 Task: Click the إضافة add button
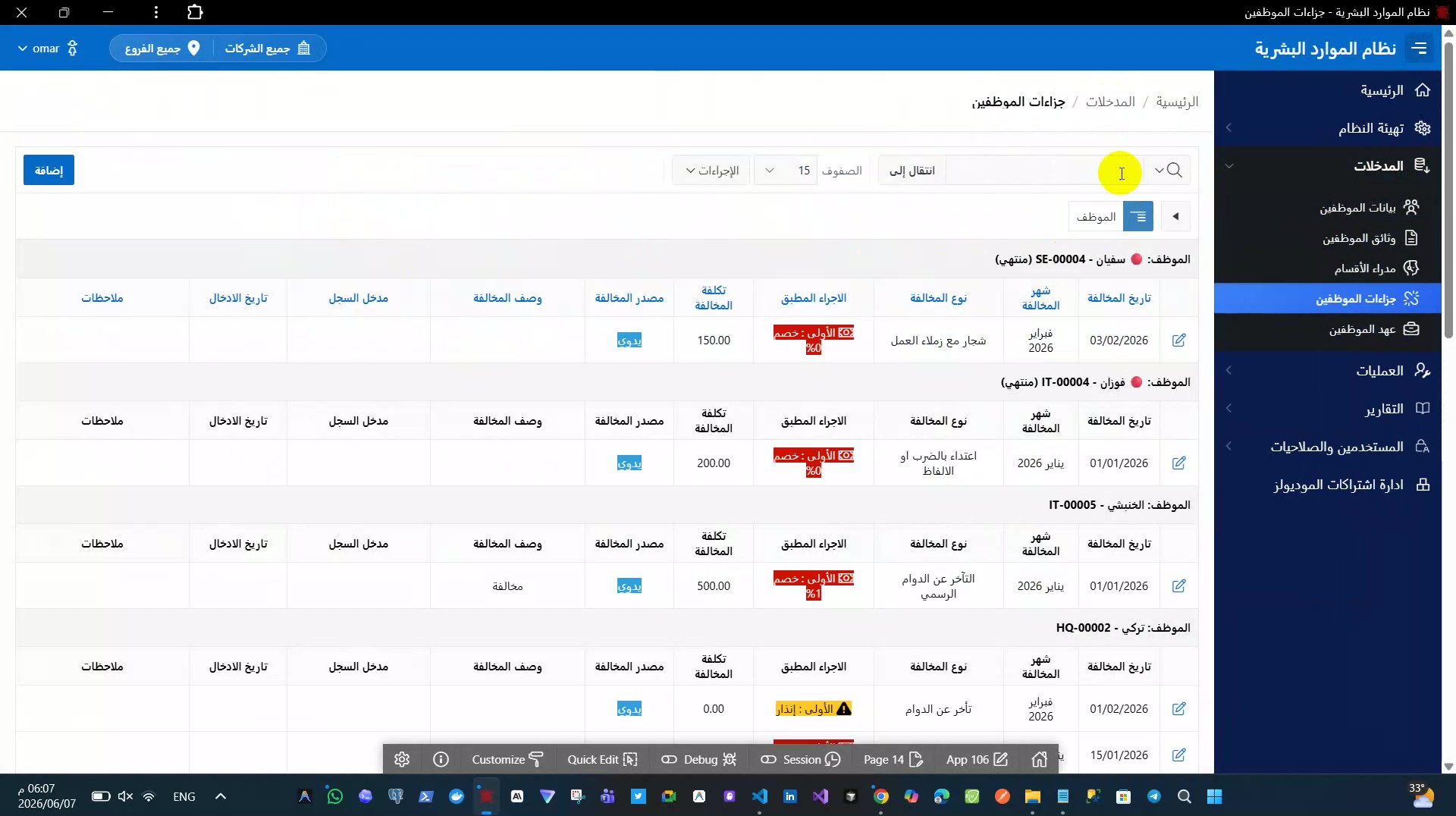pyautogui.click(x=49, y=171)
